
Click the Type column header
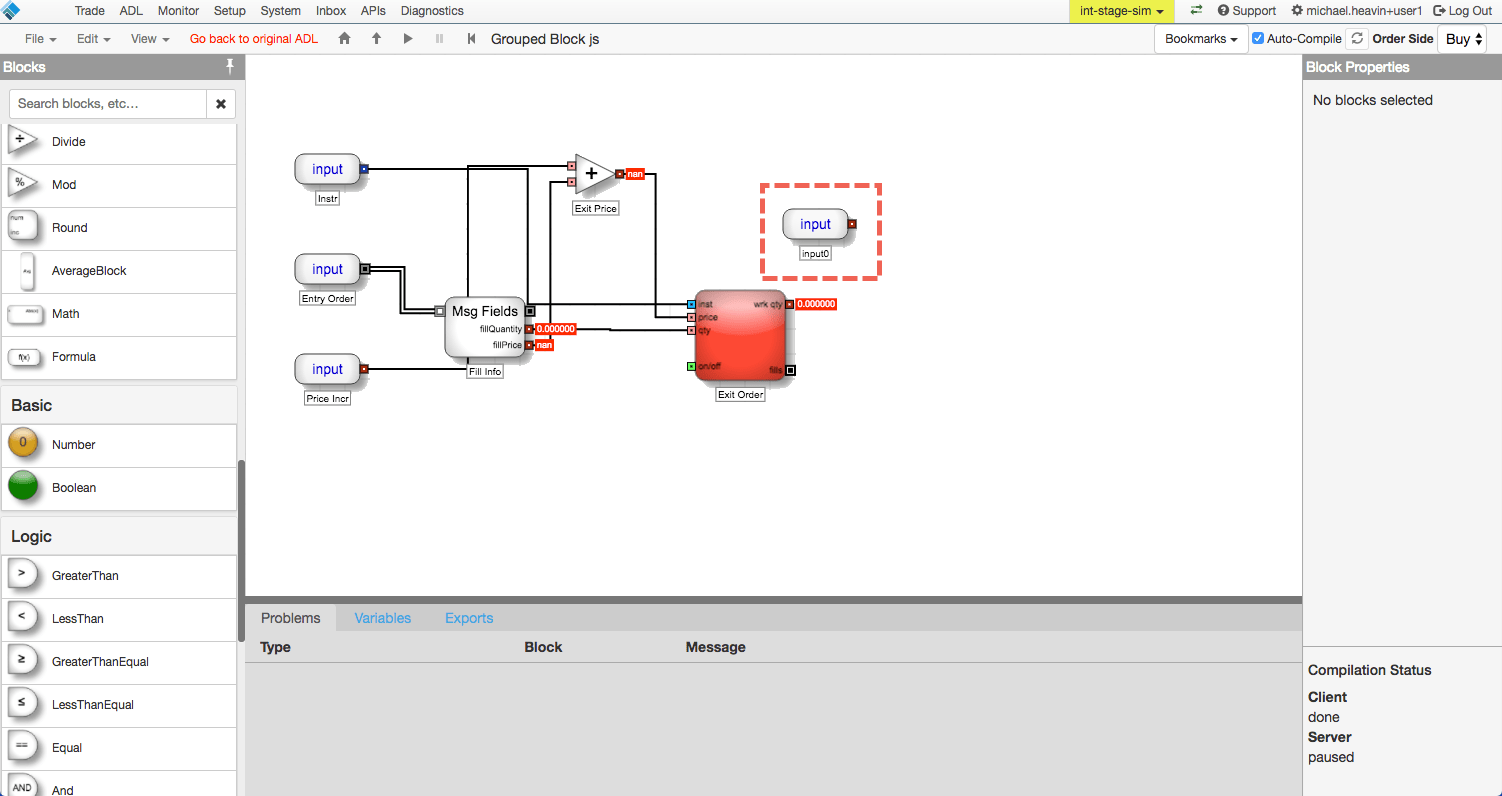click(x=275, y=647)
